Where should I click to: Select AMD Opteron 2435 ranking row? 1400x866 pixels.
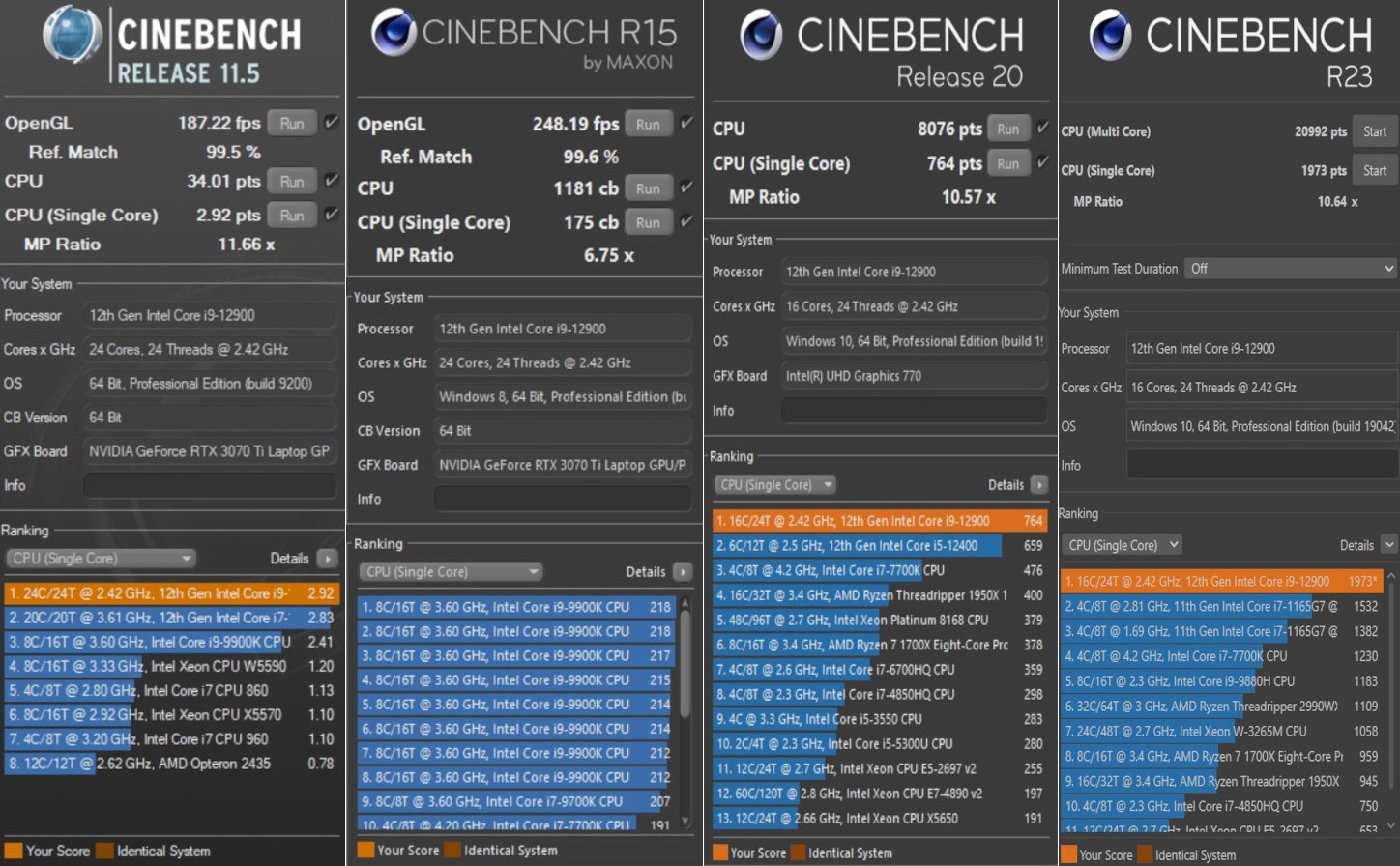(x=170, y=764)
